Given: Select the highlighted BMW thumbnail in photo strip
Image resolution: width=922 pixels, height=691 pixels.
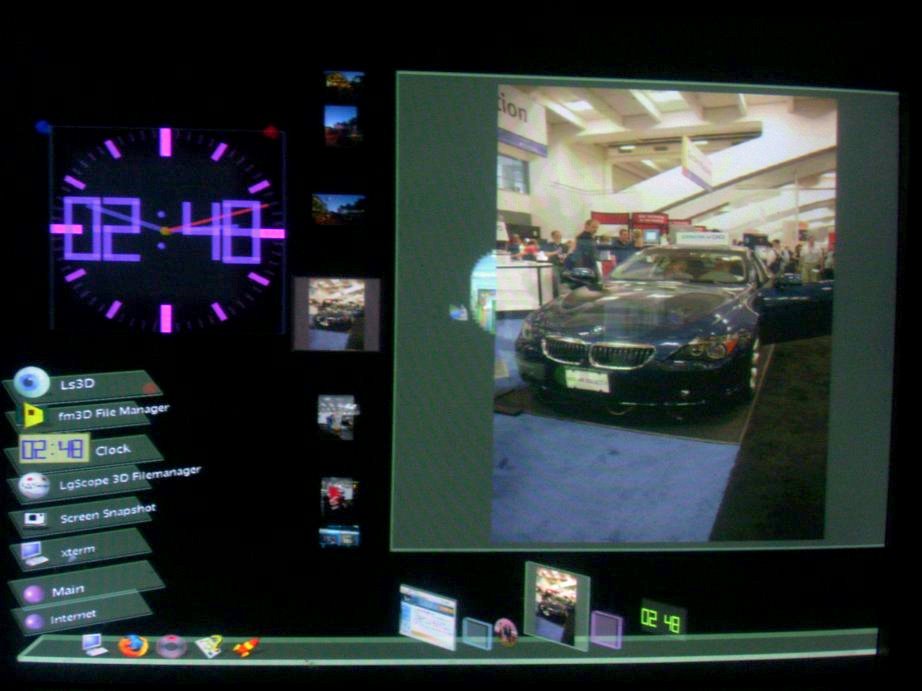Looking at the screenshot, I should [x=336, y=314].
